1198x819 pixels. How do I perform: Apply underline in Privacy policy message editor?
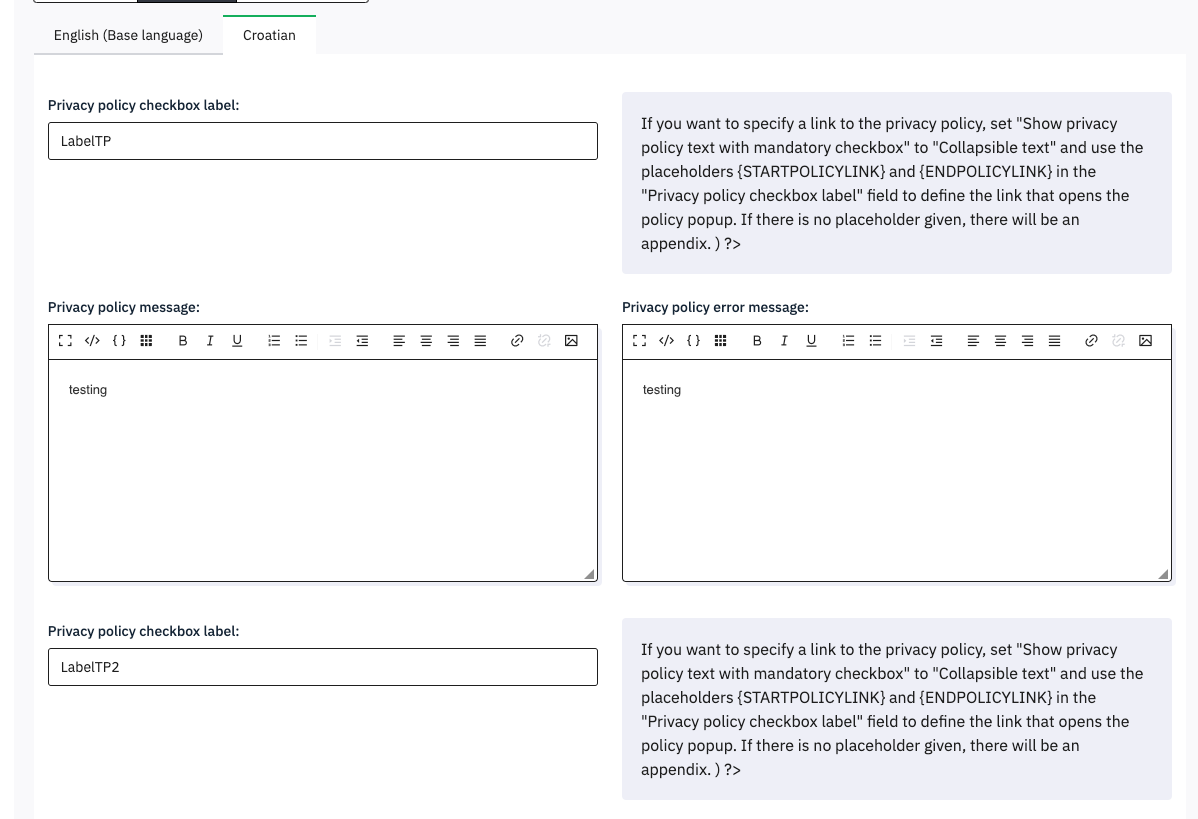pos(237,341)
